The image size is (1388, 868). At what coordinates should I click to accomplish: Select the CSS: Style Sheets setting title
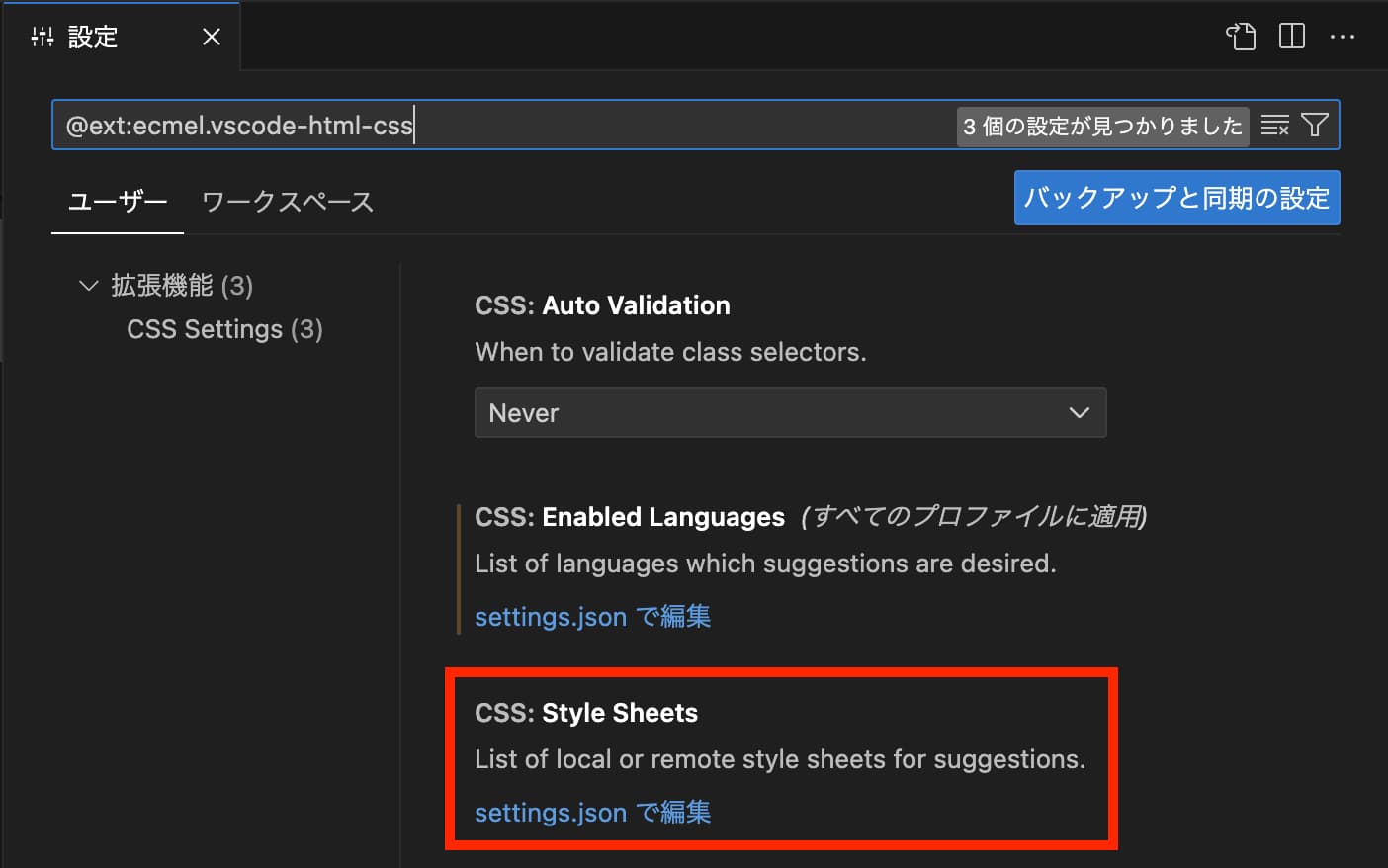tap(586, 713)
